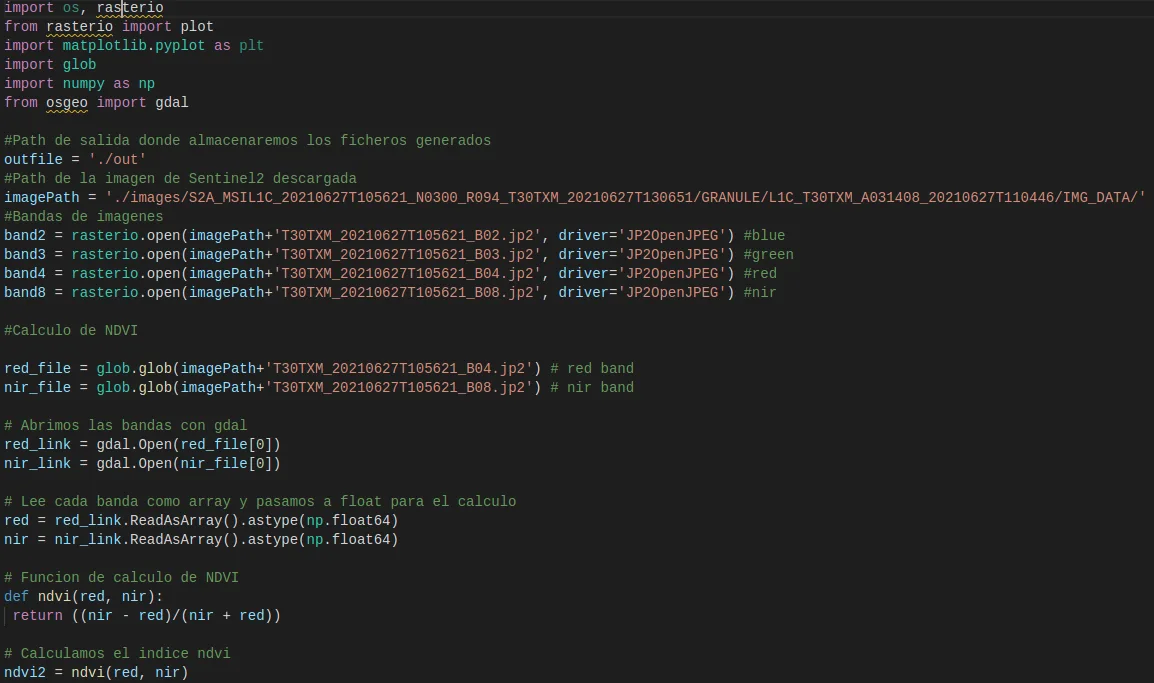1154x683 pixels.
Task: Click the comment '#Calculo de NDVI'
Action: pyautogui.click(x=71, y=330)
